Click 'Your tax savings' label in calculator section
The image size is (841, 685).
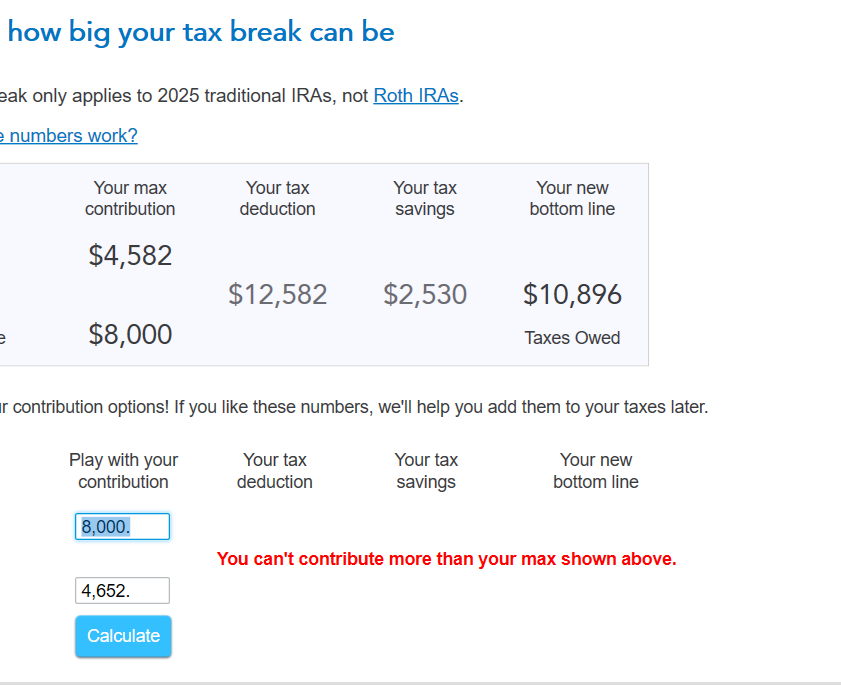pyautogui.click(x=426, y=471)
